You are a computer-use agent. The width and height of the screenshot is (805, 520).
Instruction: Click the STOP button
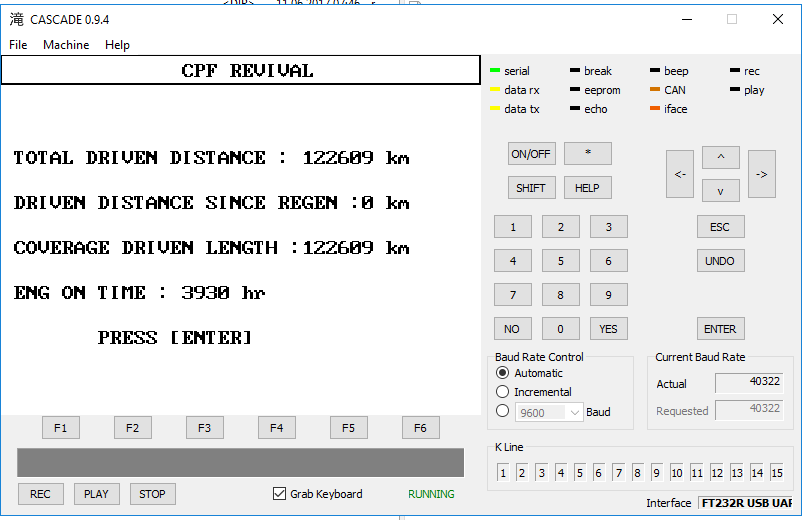[152, 494]
